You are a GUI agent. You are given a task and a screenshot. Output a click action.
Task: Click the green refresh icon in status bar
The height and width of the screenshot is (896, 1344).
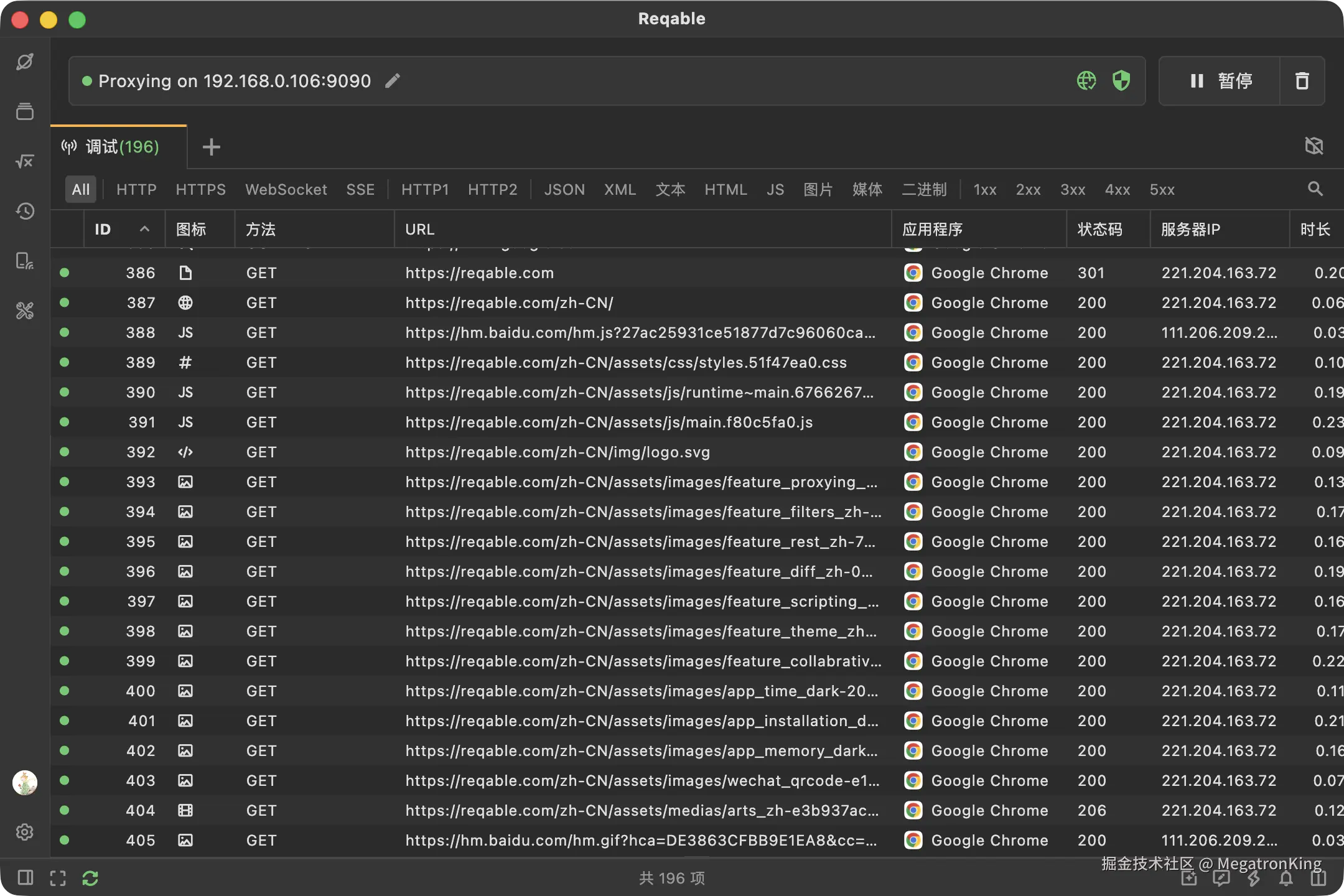tap(90, 878)
